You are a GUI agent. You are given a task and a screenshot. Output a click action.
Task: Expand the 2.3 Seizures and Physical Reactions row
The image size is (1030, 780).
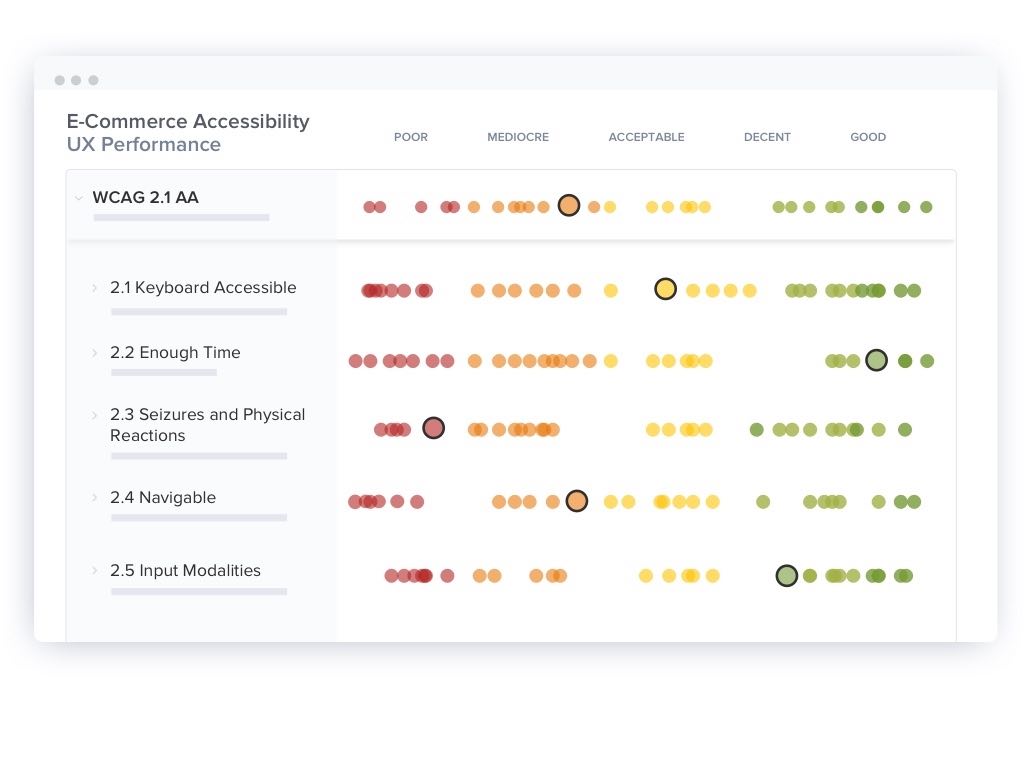(x=96, y=415)
